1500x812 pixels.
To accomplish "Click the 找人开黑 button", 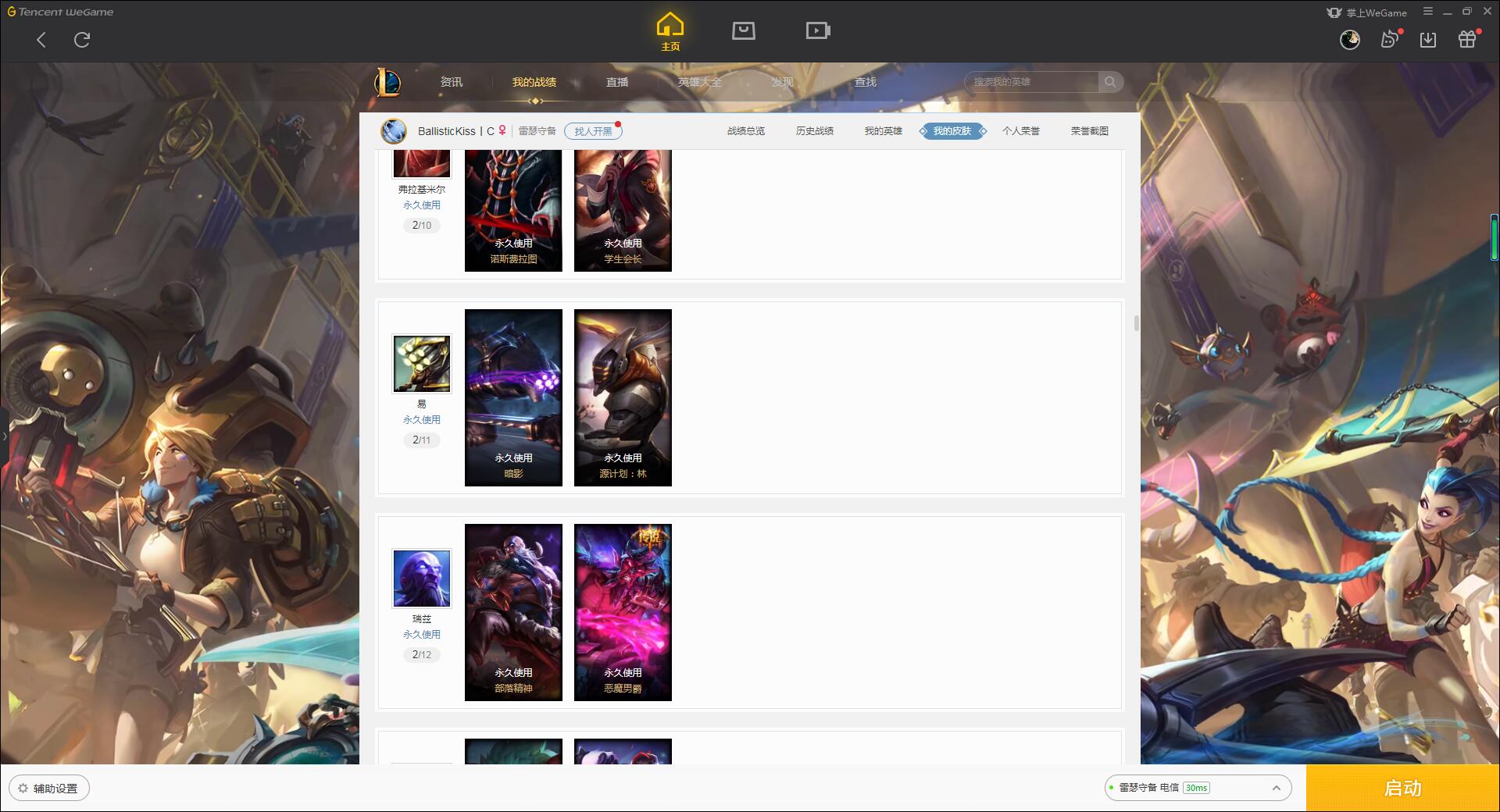I will [593, 131].
